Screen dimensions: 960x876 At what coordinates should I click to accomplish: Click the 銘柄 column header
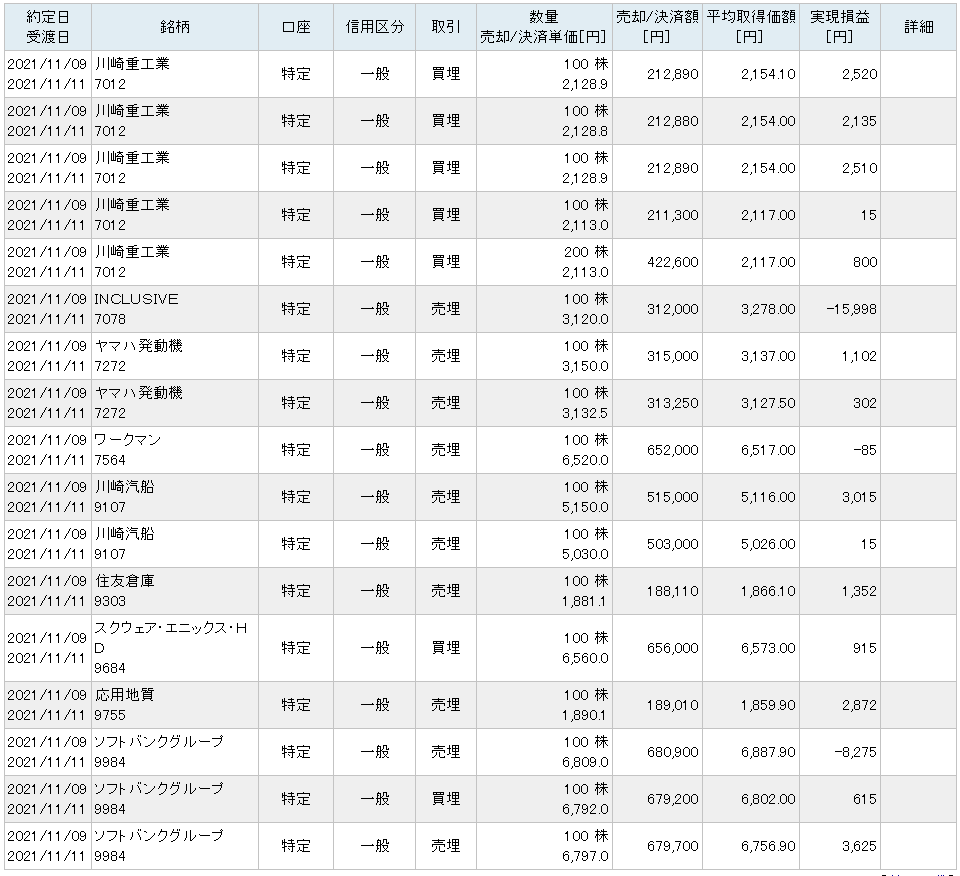pyautogui.click(x=174, y=27)
